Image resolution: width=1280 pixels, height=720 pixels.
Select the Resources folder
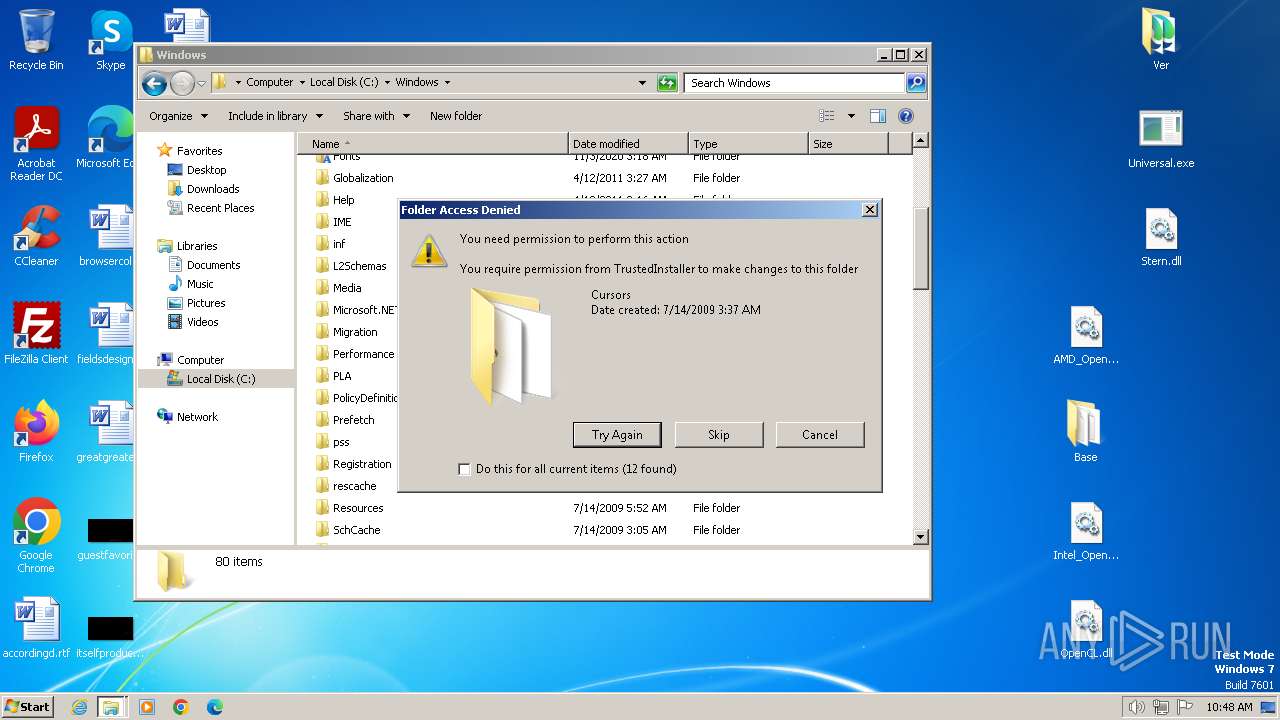[x=358, y=508]
